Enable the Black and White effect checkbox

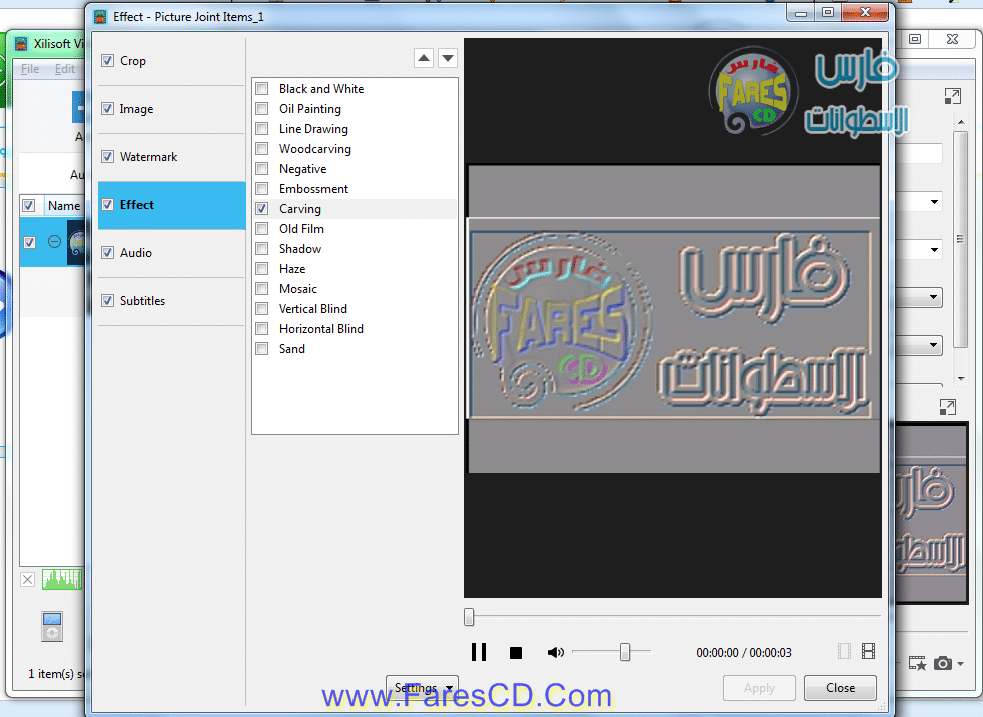262,89
